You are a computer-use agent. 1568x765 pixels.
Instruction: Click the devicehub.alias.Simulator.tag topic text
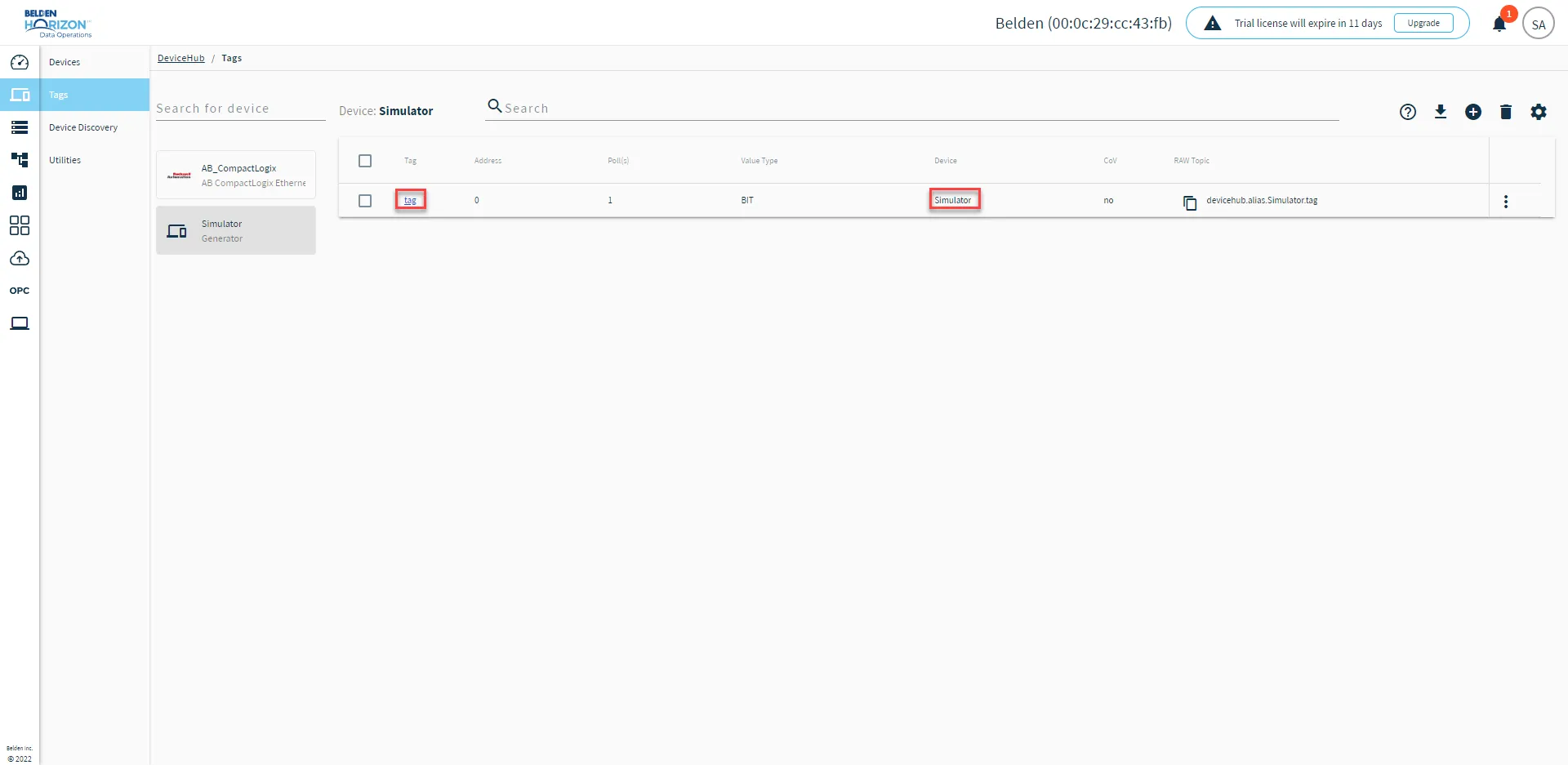click(1262, 200)
